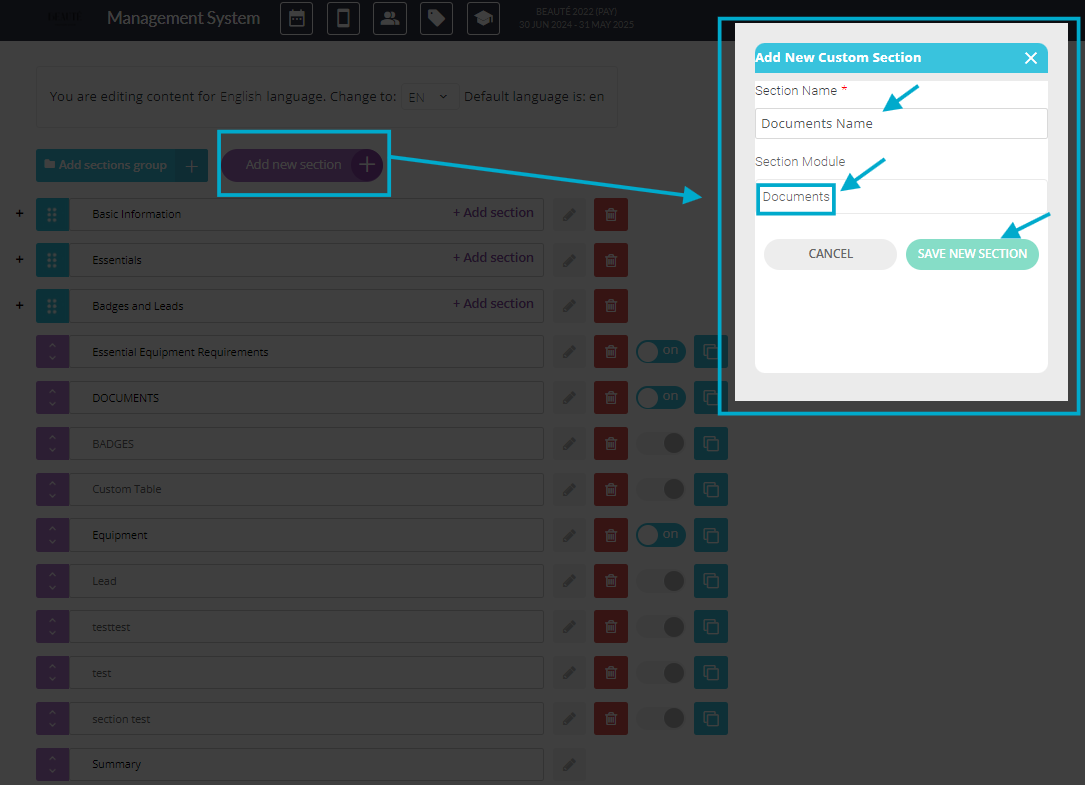This screenshot has height=785, width=1085.
Task: Click Add section link in Badges and Leads
Action: (493, 304)
